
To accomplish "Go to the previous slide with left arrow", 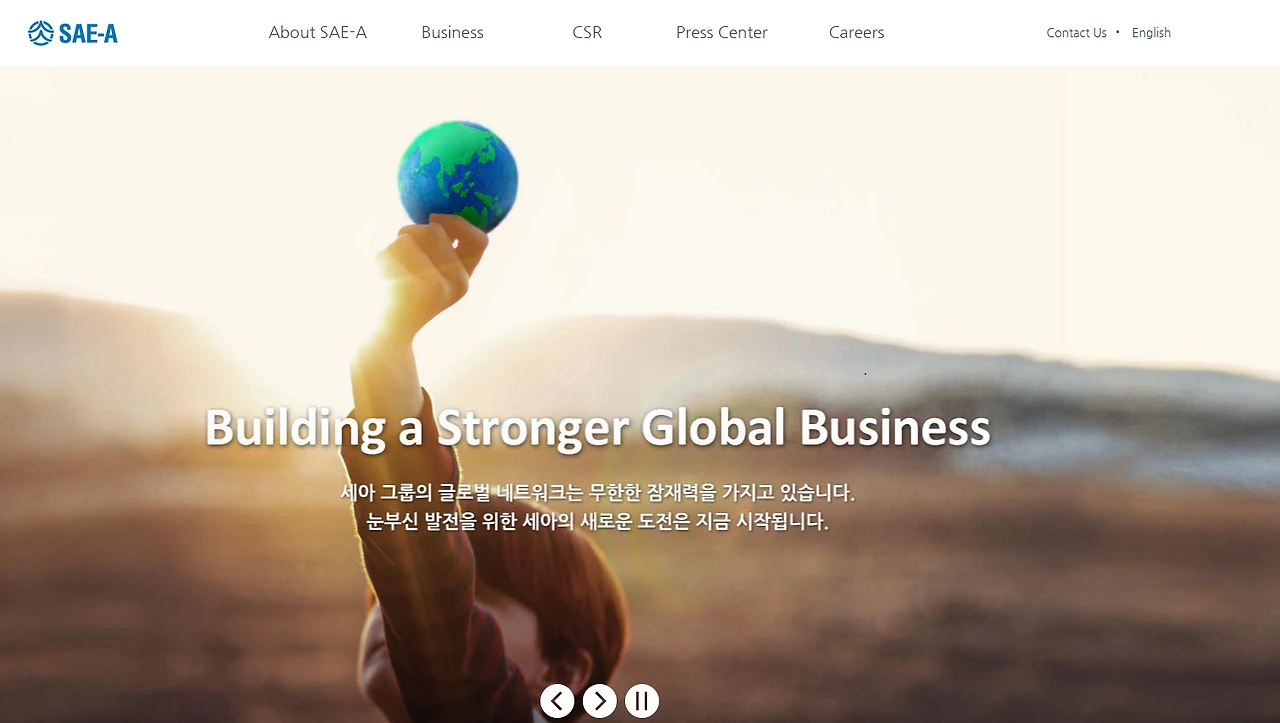I will coord(557,701).
